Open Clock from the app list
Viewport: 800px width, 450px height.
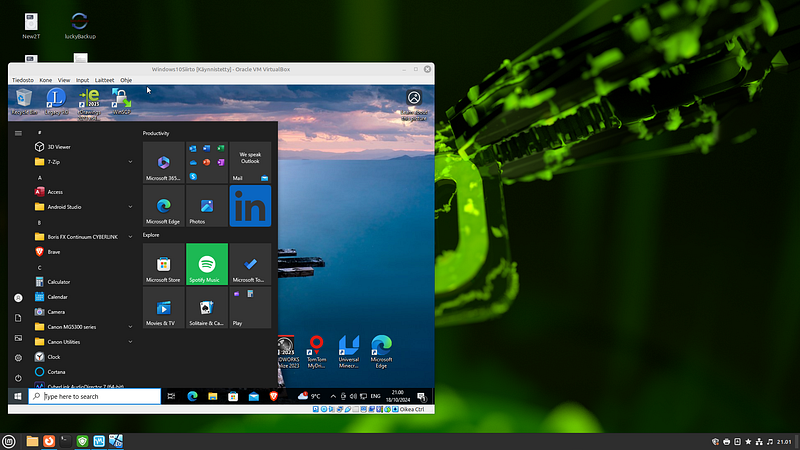[x=83, y=357]
